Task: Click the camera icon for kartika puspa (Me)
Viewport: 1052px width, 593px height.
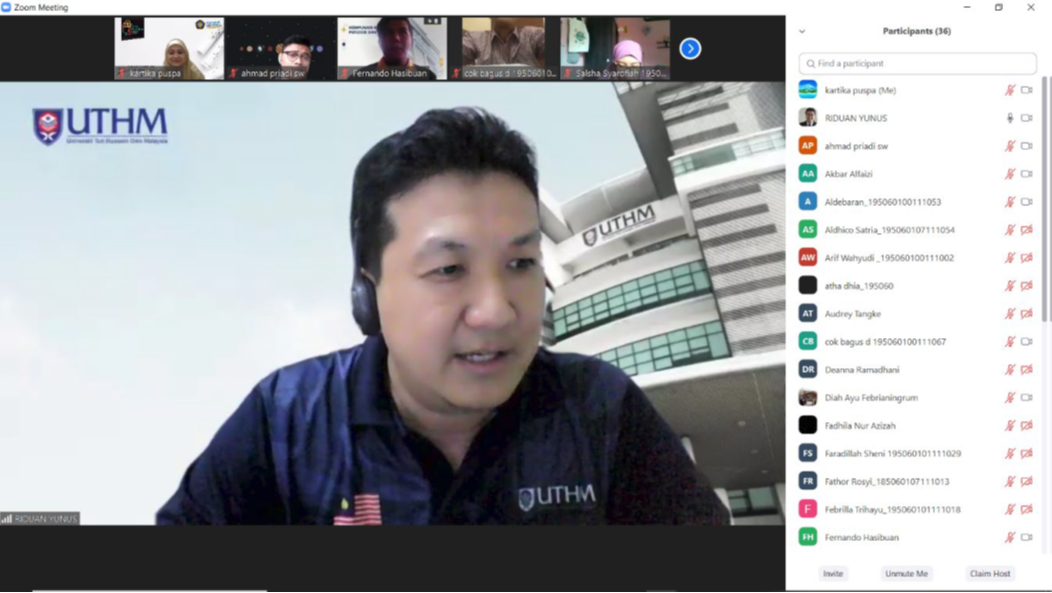Action: 1027,90
